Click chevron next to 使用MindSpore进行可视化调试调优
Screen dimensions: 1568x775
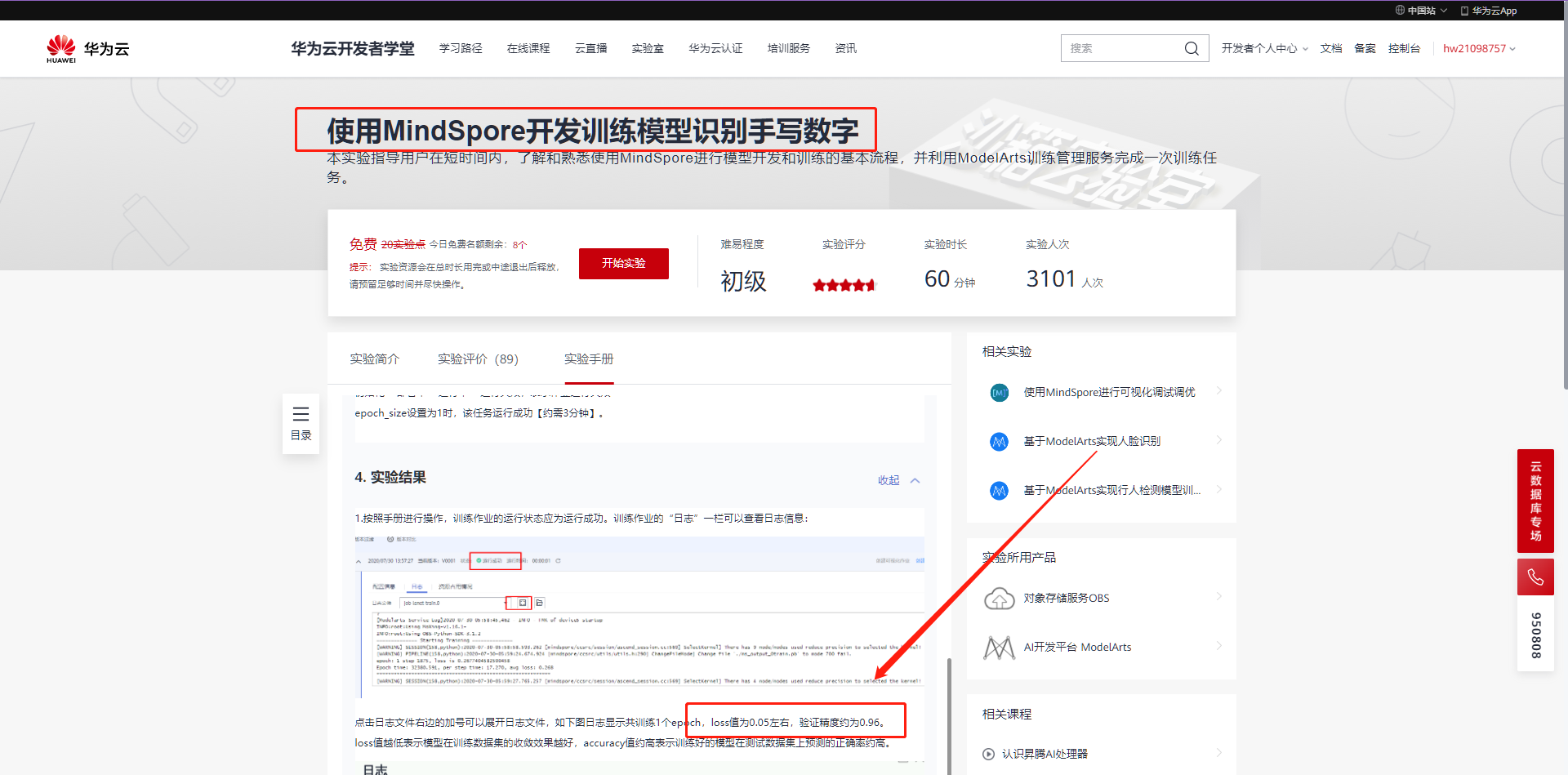pos(1218,391)
